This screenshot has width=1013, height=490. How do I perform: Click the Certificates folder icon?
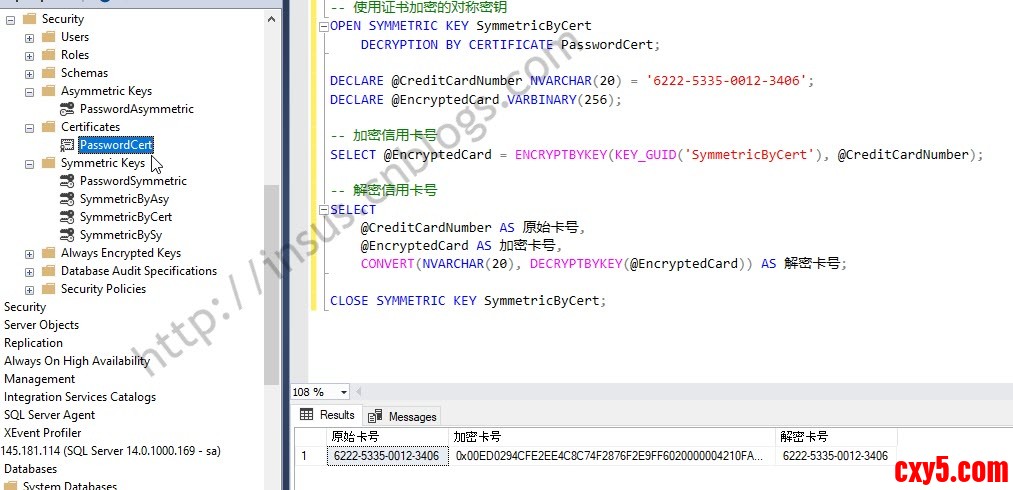click(x=48, y=127)
